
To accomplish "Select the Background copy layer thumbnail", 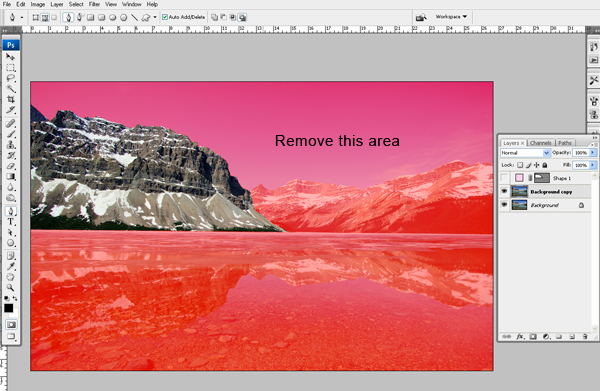I will pyautogui.click(x=519, y=191).
